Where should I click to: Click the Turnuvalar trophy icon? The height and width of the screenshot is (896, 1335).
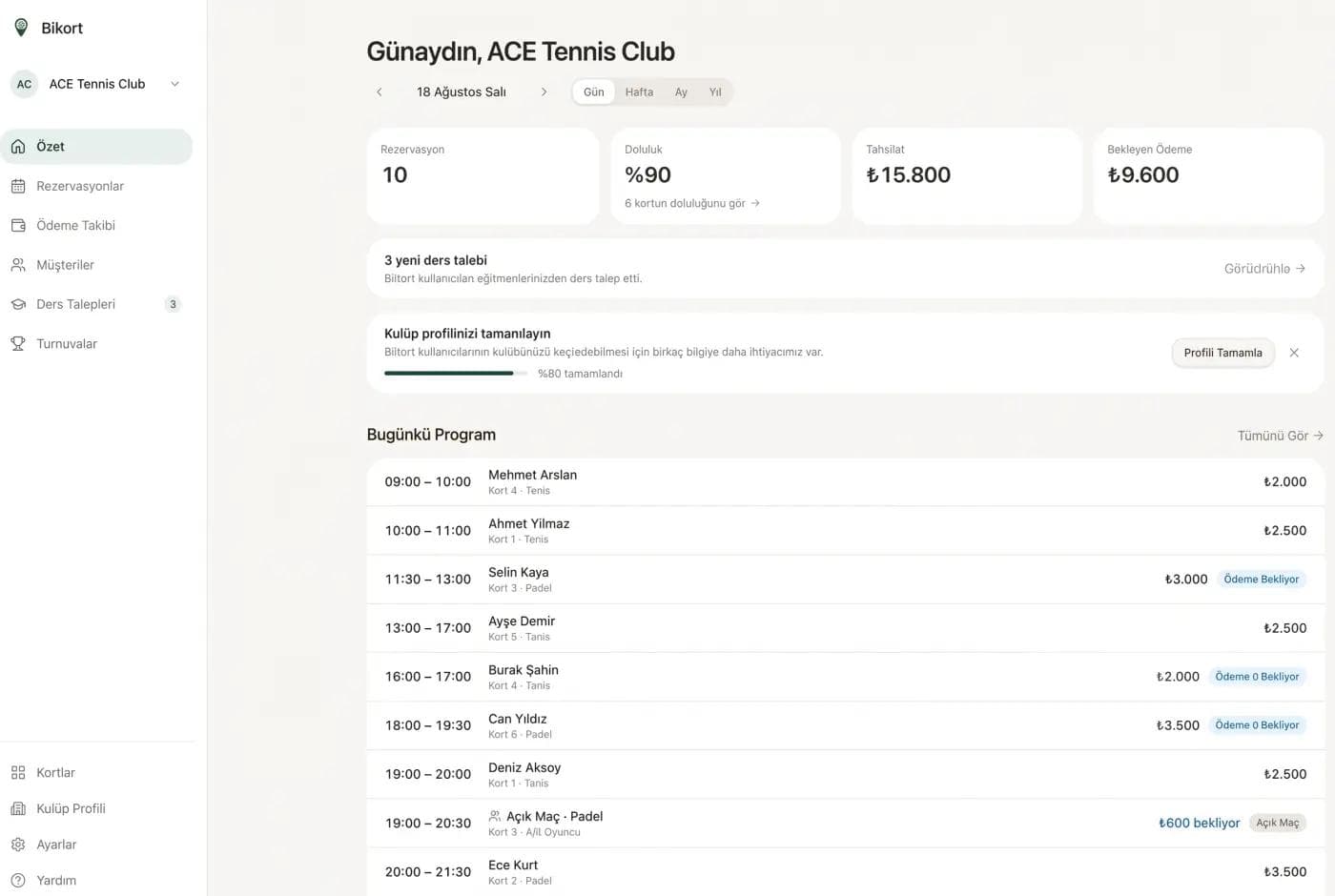(x=18, y=344)
